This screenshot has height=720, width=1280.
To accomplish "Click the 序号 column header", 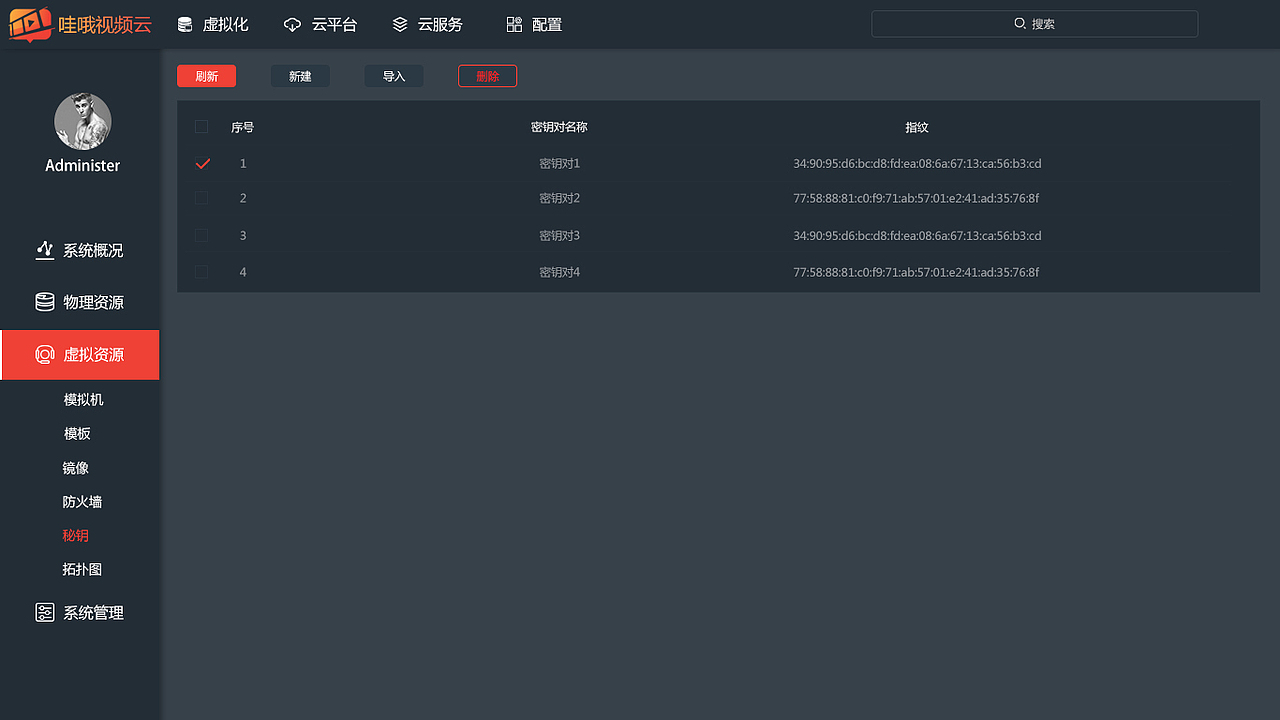I will (x=243, y=127).
